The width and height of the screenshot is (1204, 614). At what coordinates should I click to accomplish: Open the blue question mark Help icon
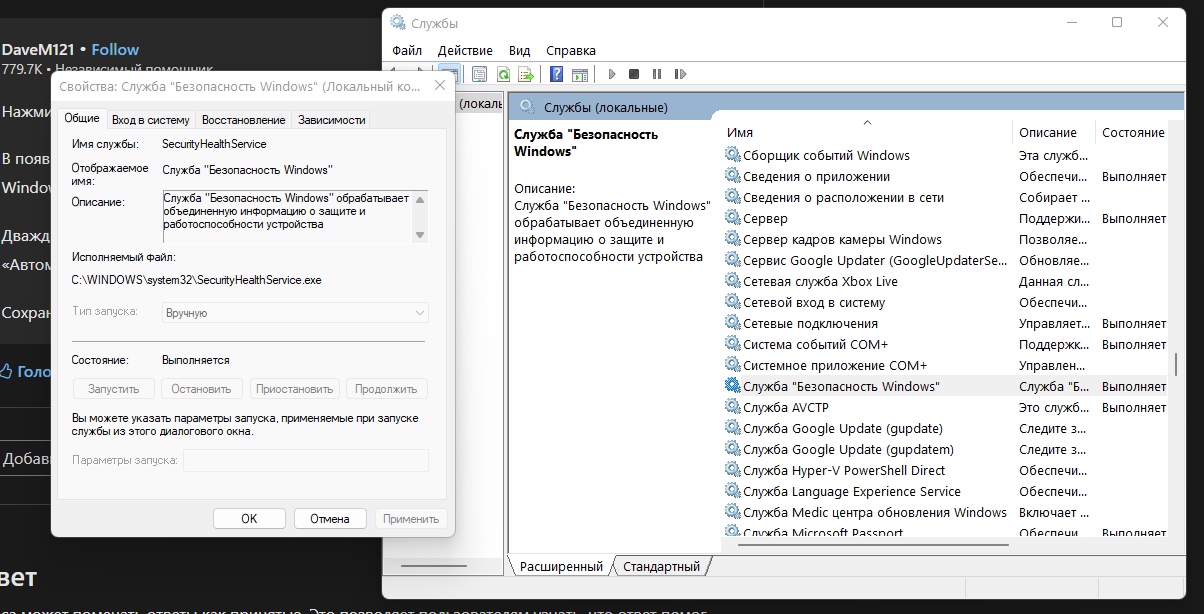coord(556,74)
